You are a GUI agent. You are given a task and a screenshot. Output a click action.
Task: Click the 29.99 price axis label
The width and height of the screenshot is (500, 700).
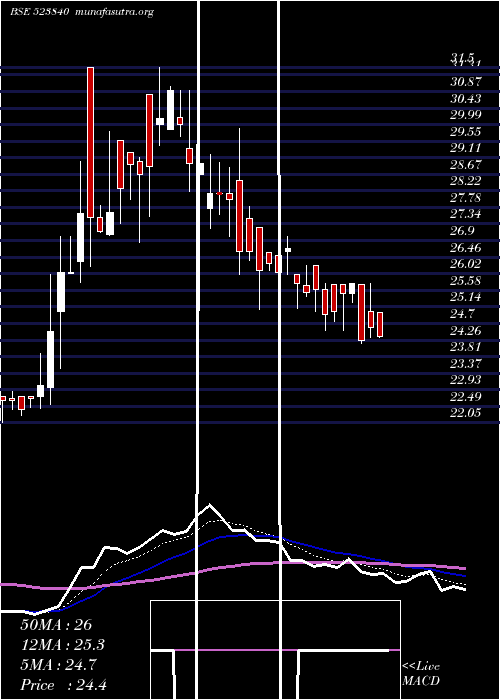466,115
